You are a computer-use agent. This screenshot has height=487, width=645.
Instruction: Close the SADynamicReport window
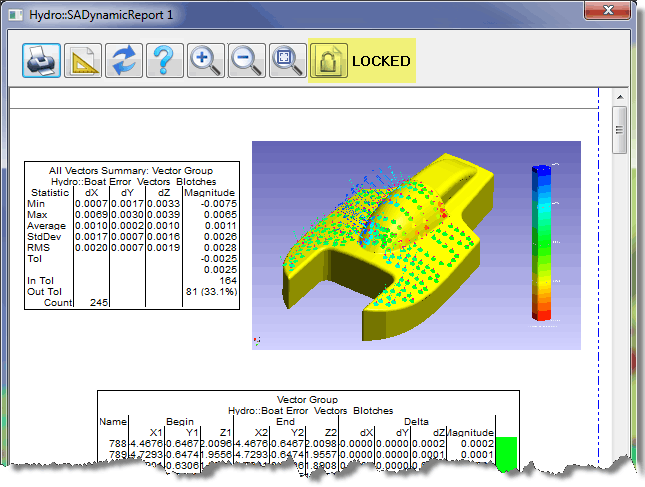click(x=608, y=10)
